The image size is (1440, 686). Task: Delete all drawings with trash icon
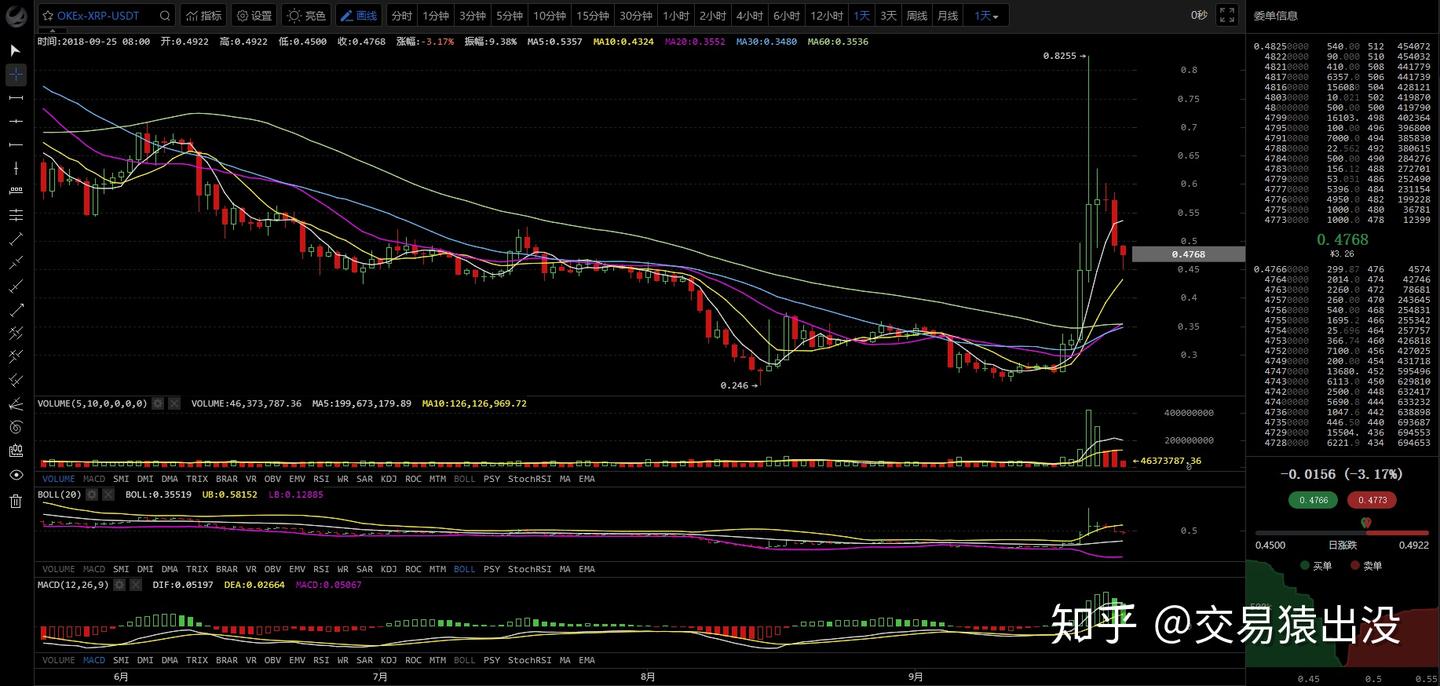[15, 500]
